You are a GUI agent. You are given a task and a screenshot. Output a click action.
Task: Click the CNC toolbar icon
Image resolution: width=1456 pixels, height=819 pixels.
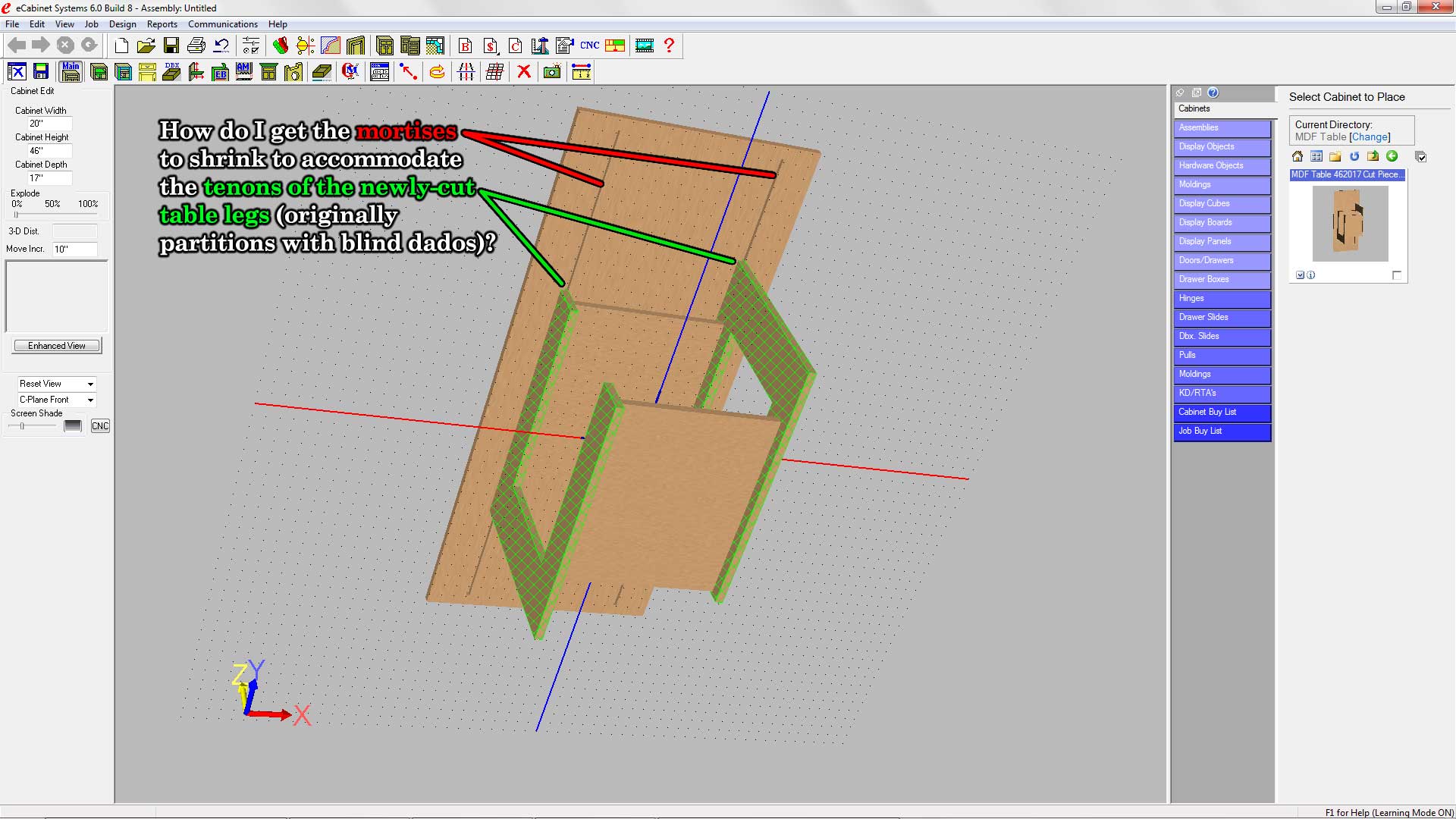click(x=589, y=45)
